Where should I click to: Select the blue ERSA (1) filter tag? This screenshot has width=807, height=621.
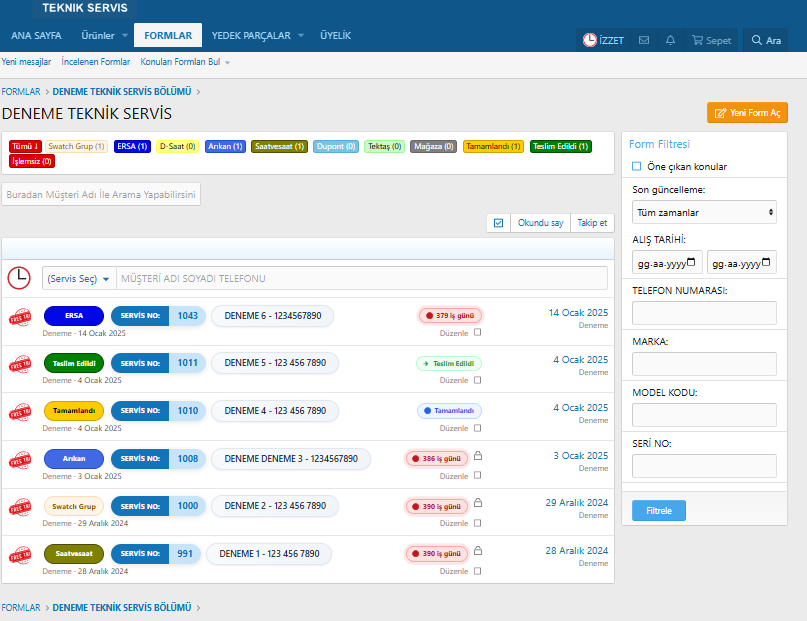click(x=132, y=147)
